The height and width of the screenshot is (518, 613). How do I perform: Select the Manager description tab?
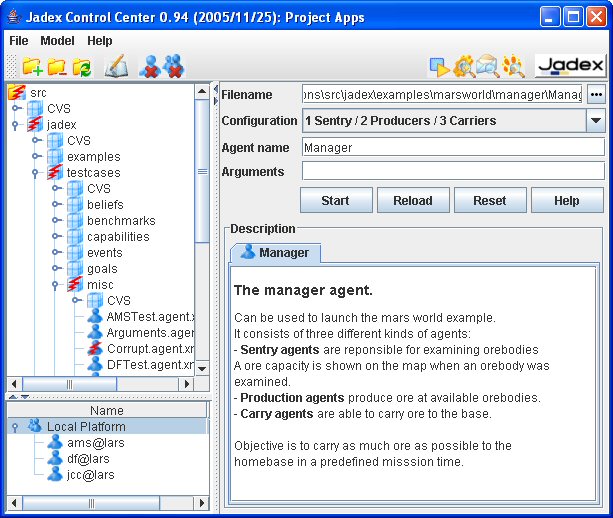click(x=276, y=253)
